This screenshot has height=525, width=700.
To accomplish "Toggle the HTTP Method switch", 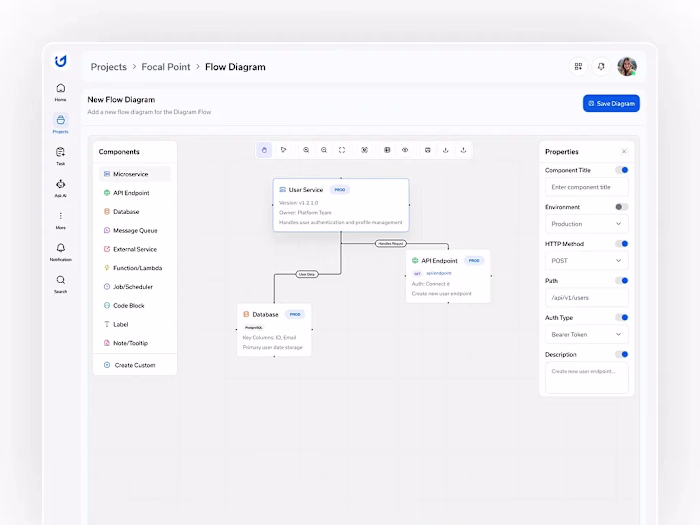I will [x=622, y=244].
